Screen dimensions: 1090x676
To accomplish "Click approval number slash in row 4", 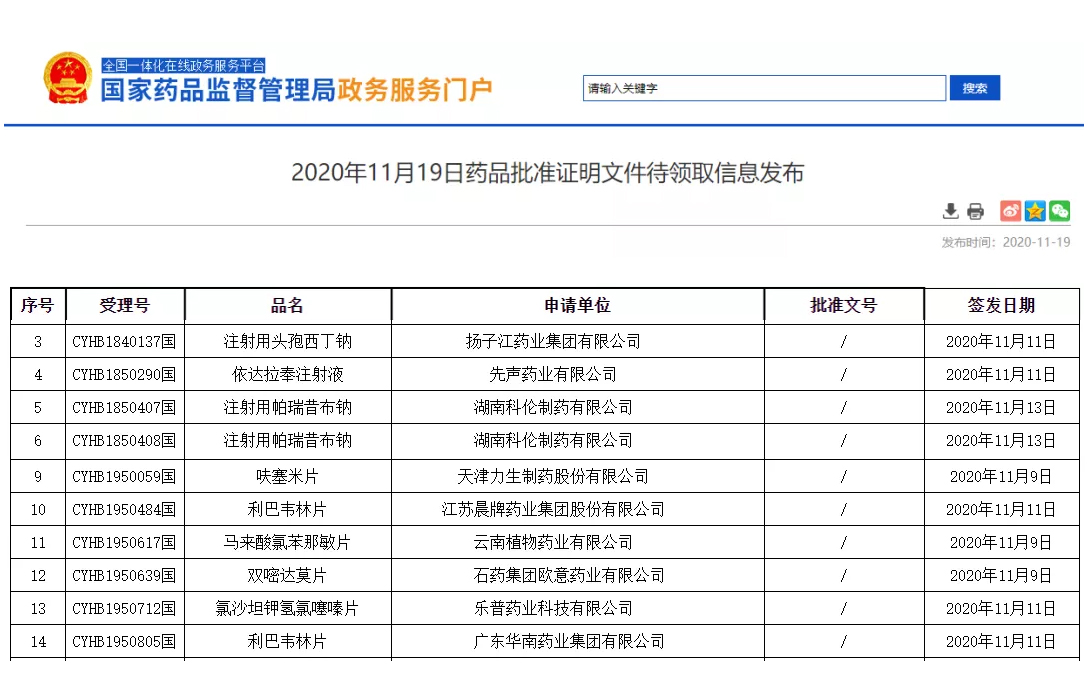I will (x=844, y=375).
